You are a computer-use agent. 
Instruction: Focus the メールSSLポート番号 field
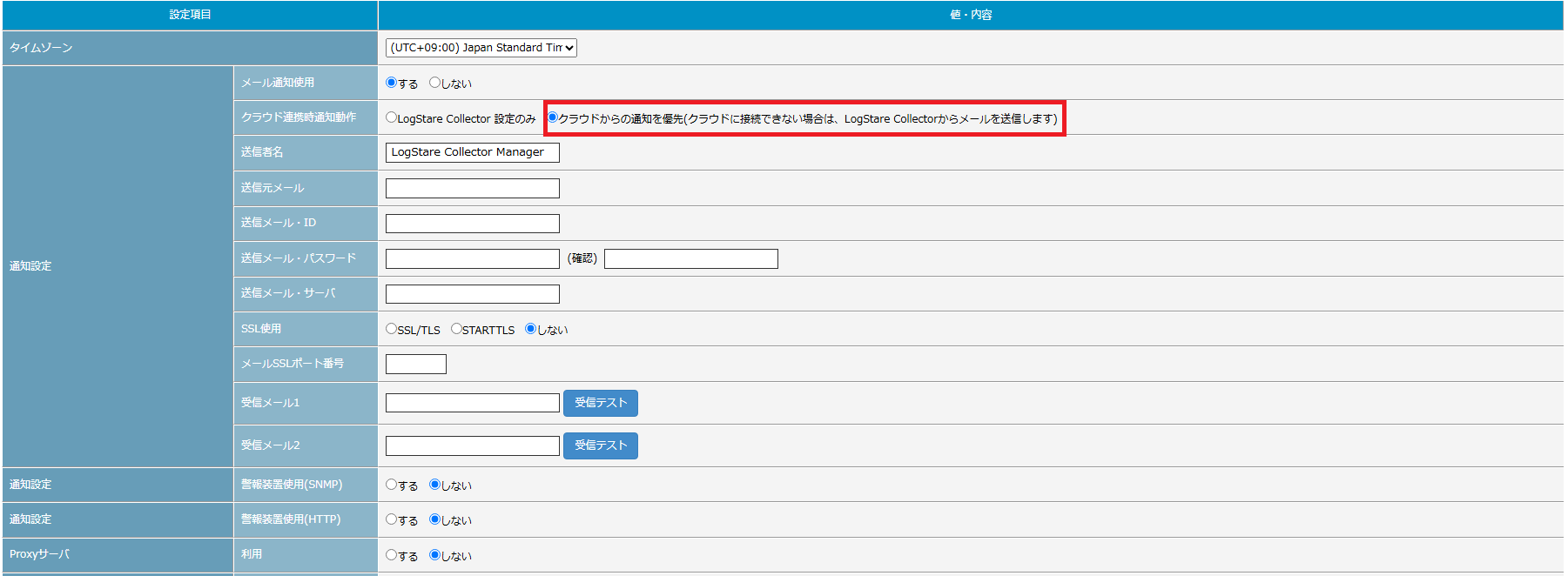click(x=416, y=364)
